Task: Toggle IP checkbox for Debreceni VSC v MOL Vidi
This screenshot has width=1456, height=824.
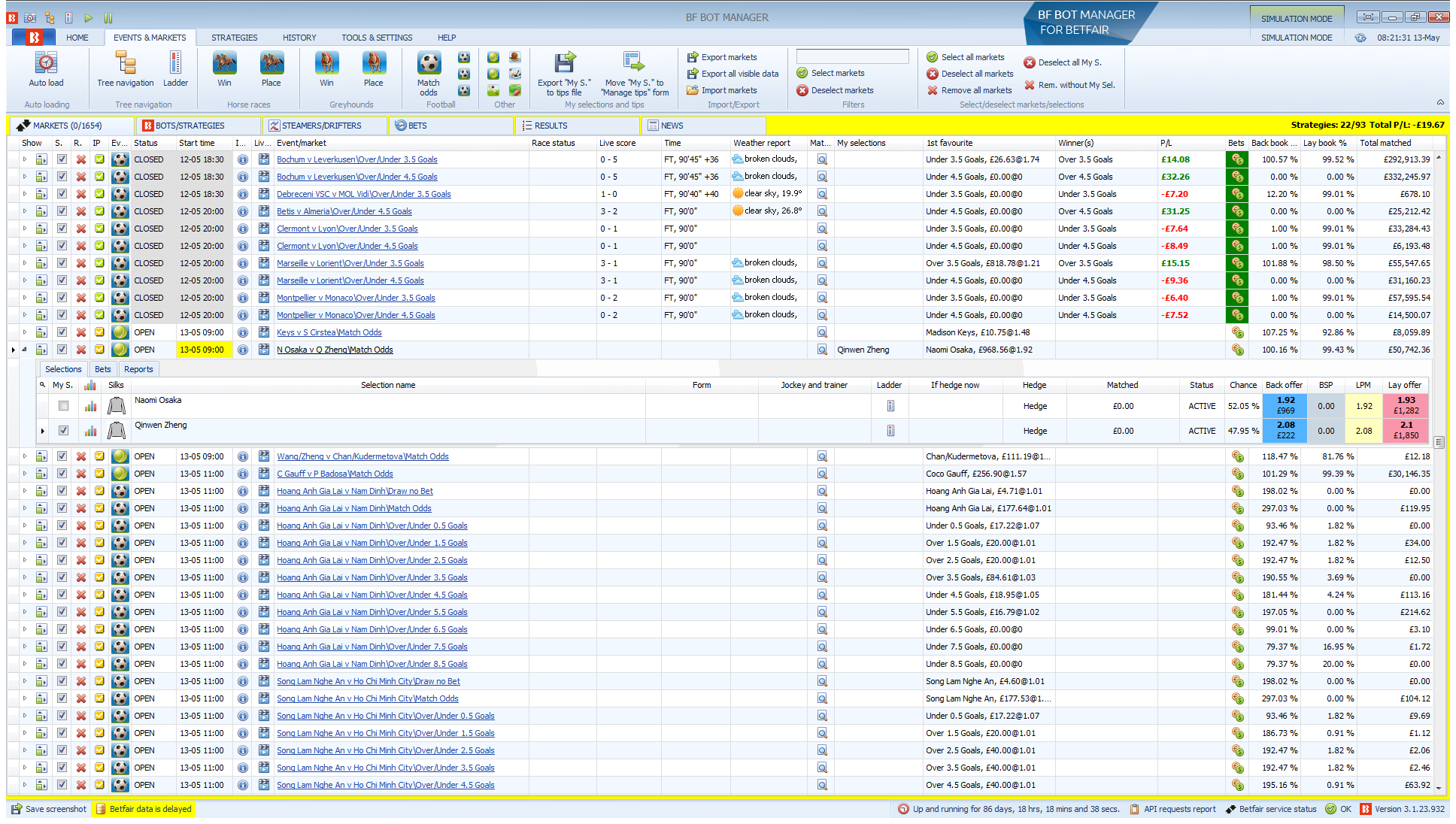Action: 99,194
